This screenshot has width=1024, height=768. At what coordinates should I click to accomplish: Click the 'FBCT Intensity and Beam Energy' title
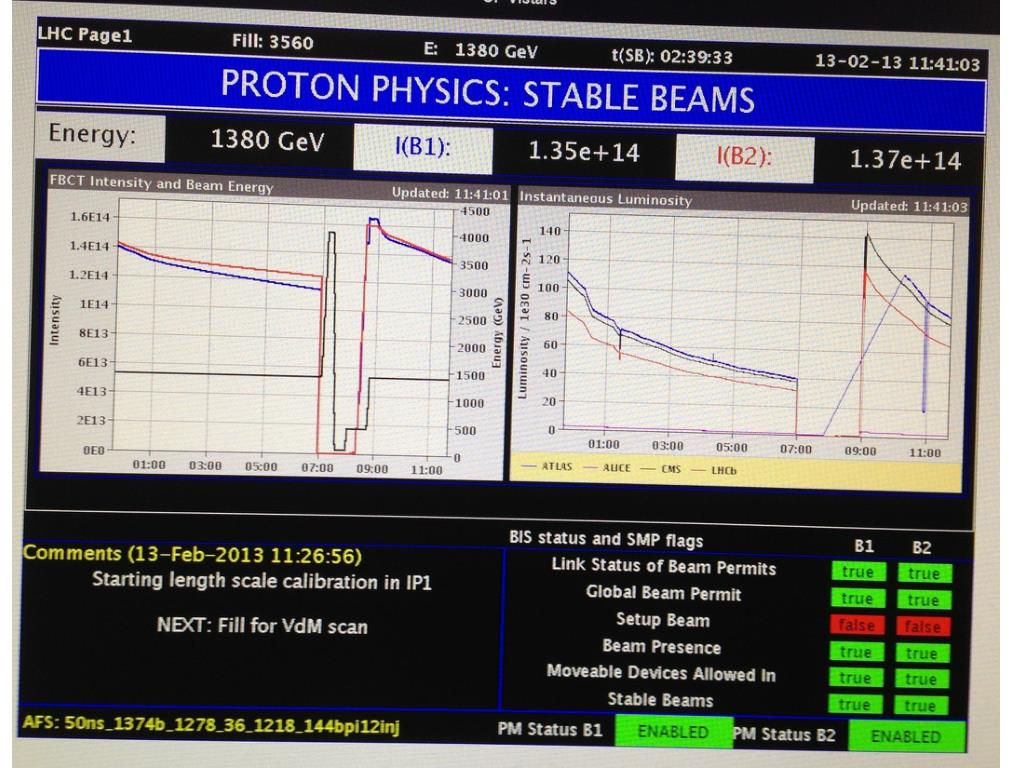coord(161,184)
